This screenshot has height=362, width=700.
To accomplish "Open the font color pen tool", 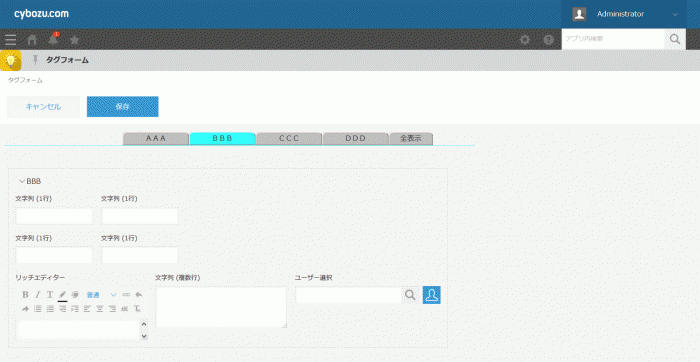I will [62, 295].
